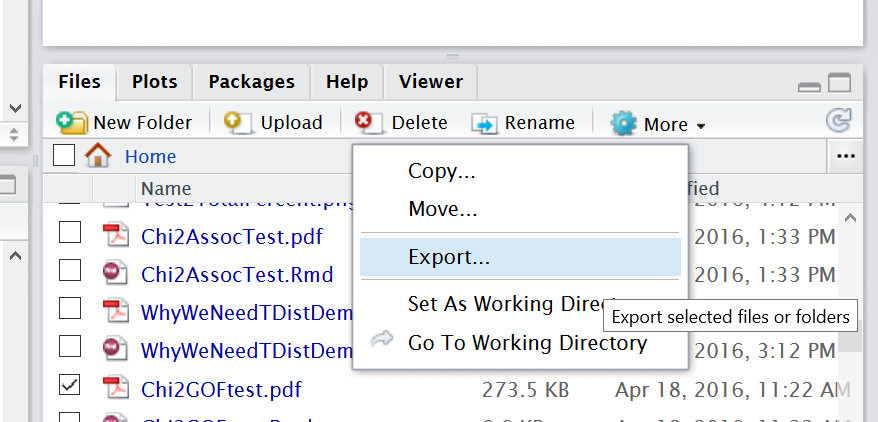Click the Chi2GOFtest.pdf PDF icon

pyautogui.click(x=116, y=387)
